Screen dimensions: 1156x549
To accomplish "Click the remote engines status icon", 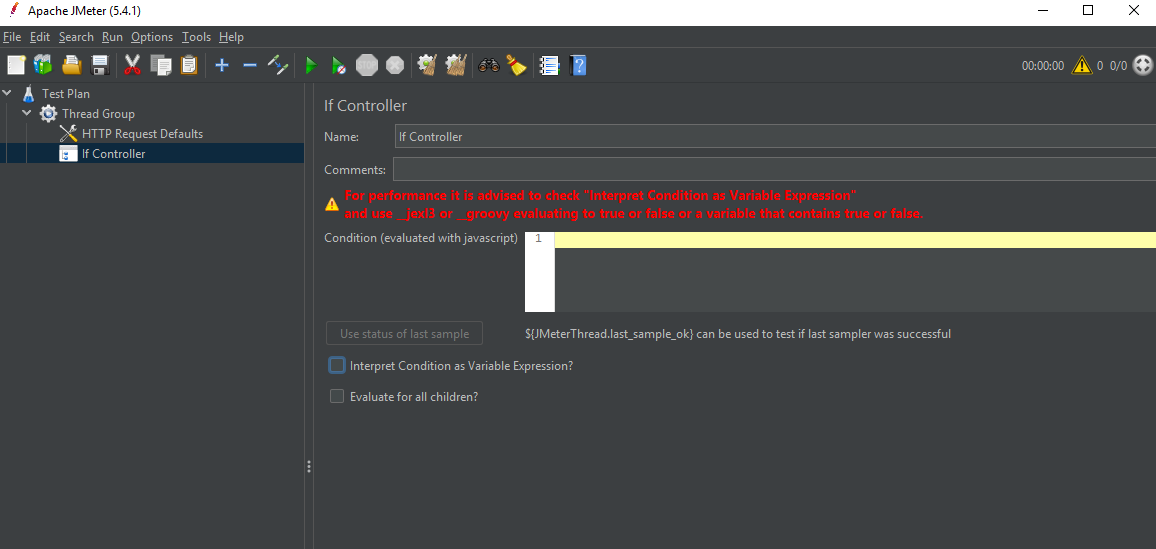I will 1142,66.
